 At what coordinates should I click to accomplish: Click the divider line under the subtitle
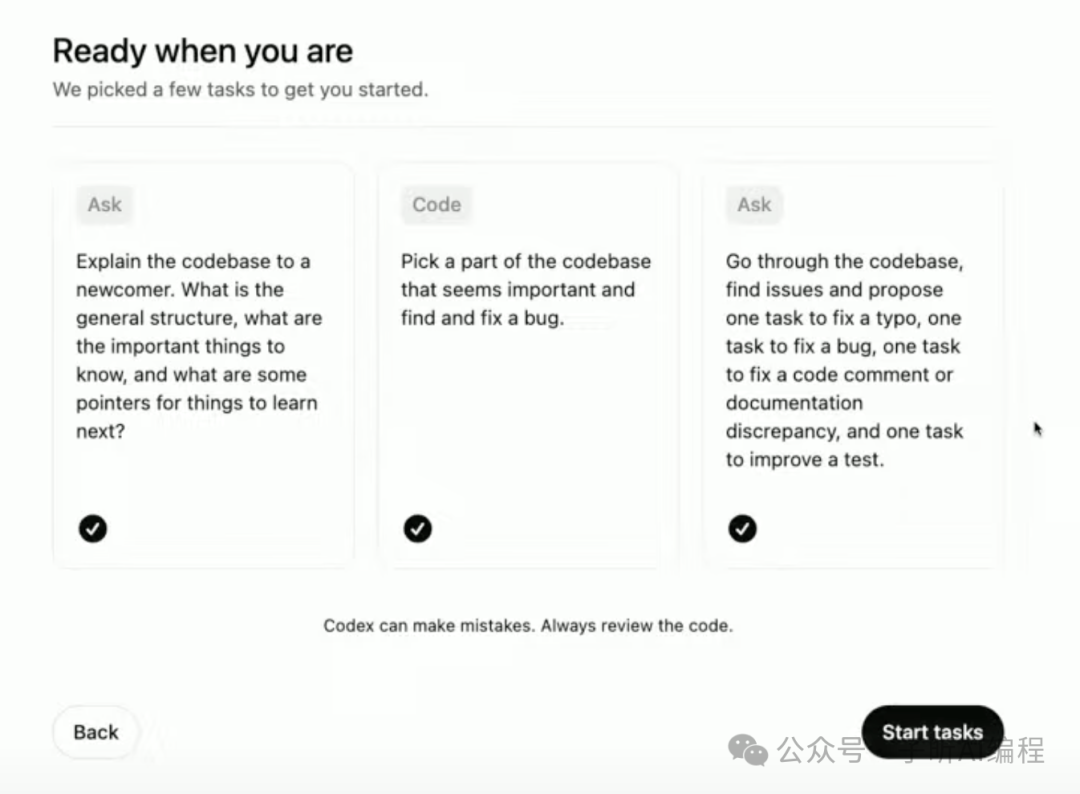(525, 127)
